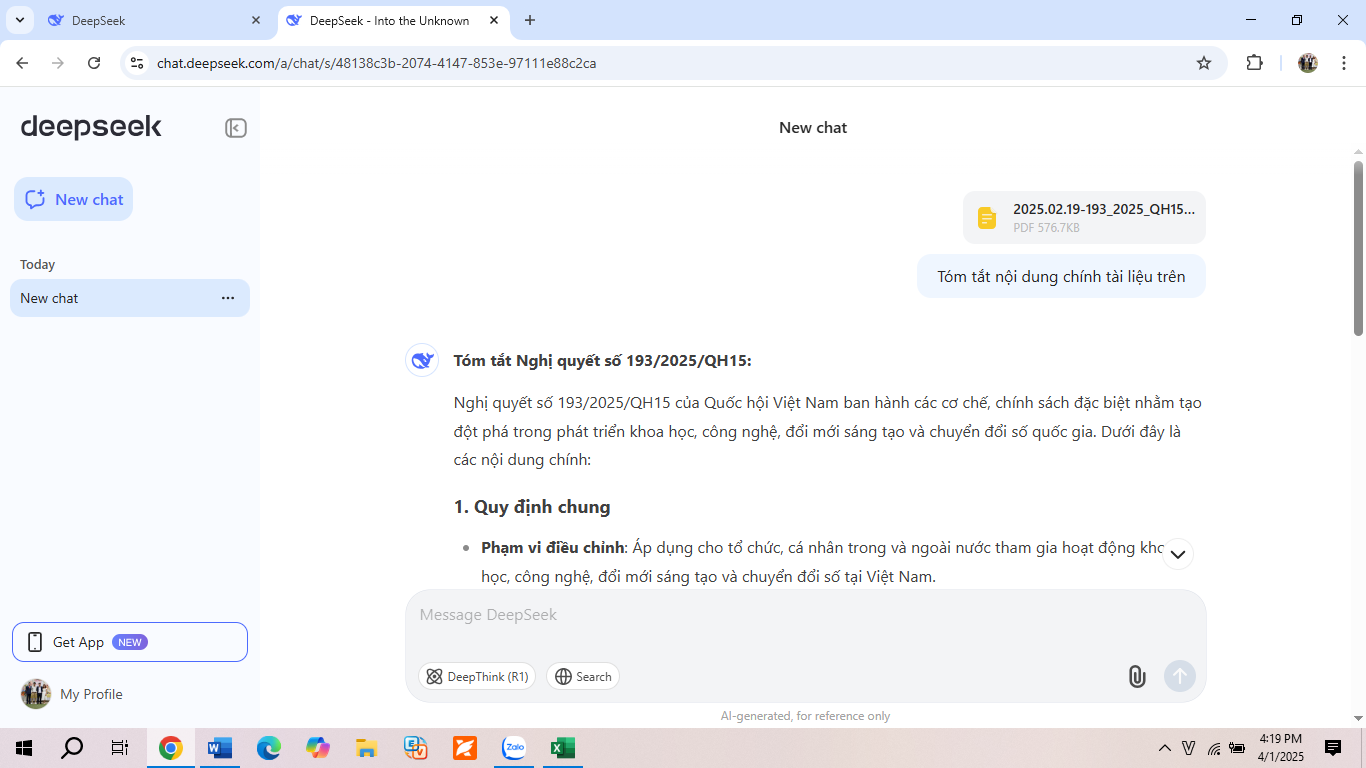This screenshot has width=1366, height=768.
Task: Focus the Message DeepSeek input field
Action: click(805, 615)
